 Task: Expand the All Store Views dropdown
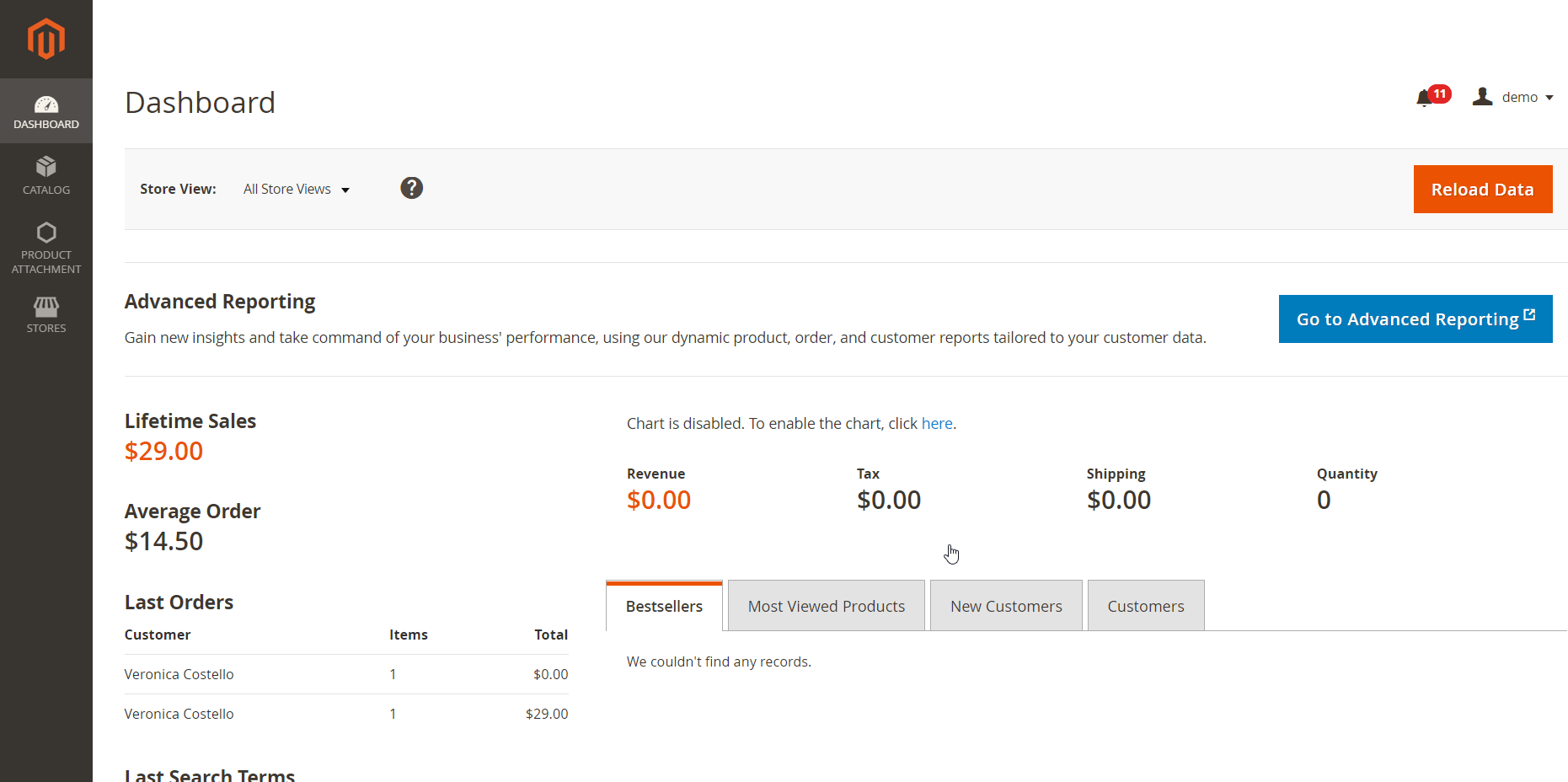click(x=296, y=190)
